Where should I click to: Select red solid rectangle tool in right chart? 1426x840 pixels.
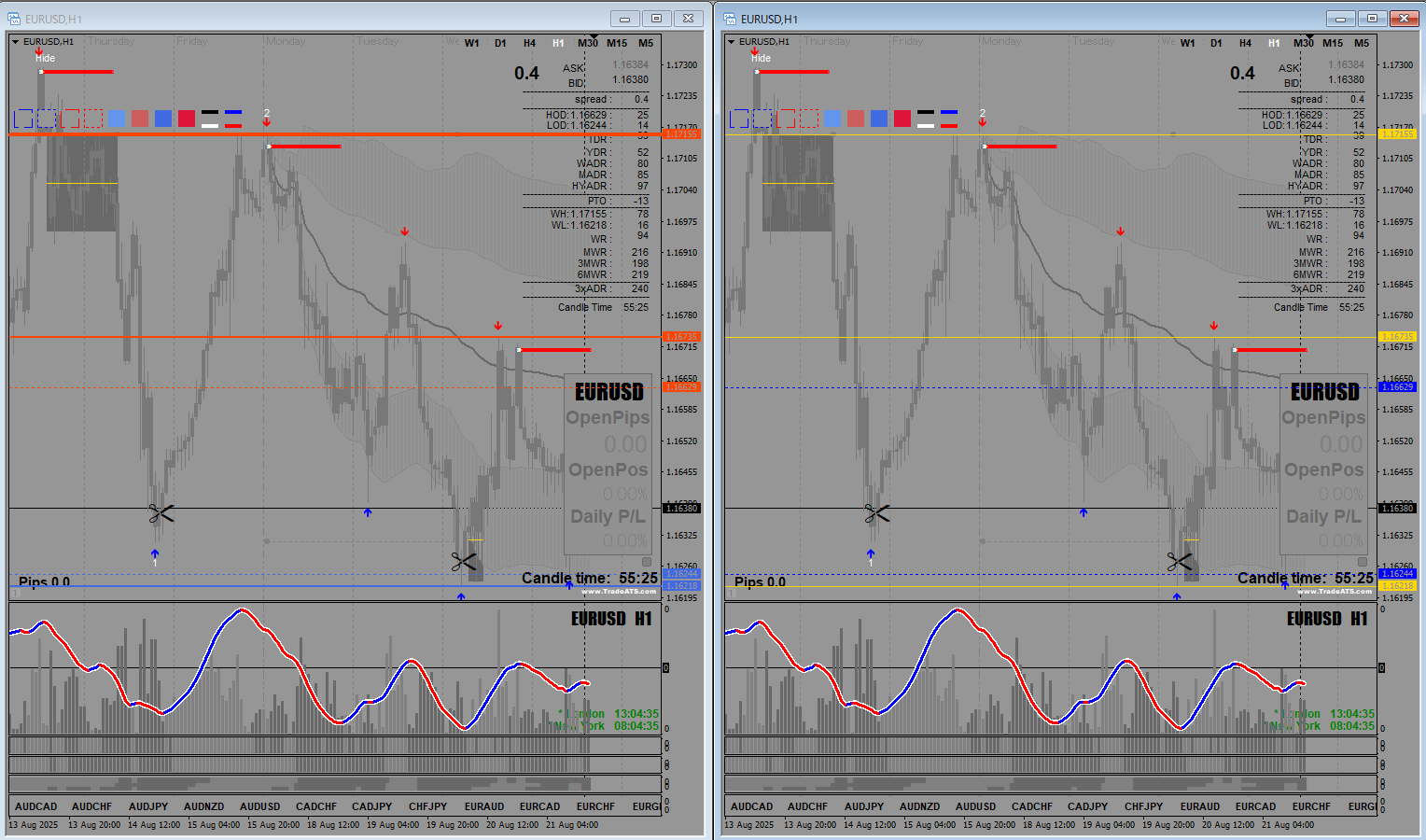pyautogui.click(x=786, y=119)
